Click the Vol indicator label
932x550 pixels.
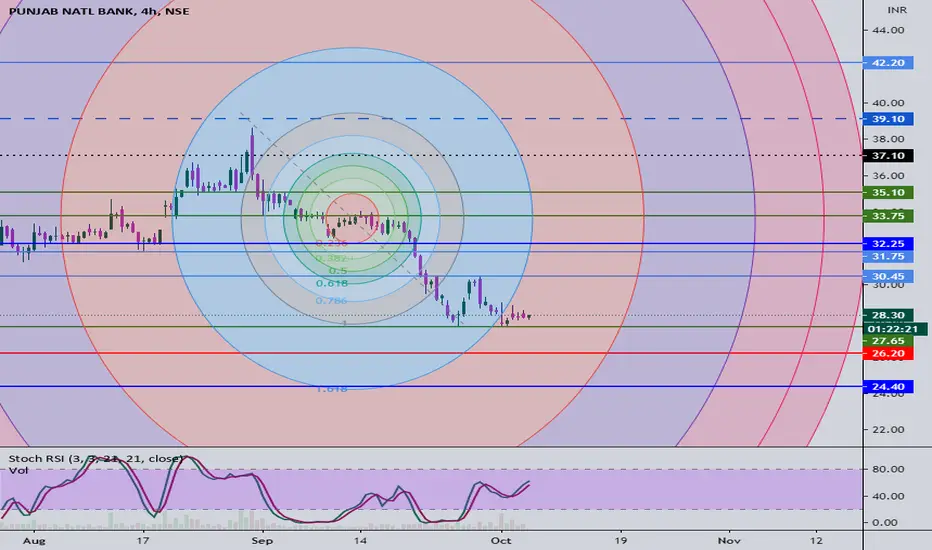click(18, 470)
